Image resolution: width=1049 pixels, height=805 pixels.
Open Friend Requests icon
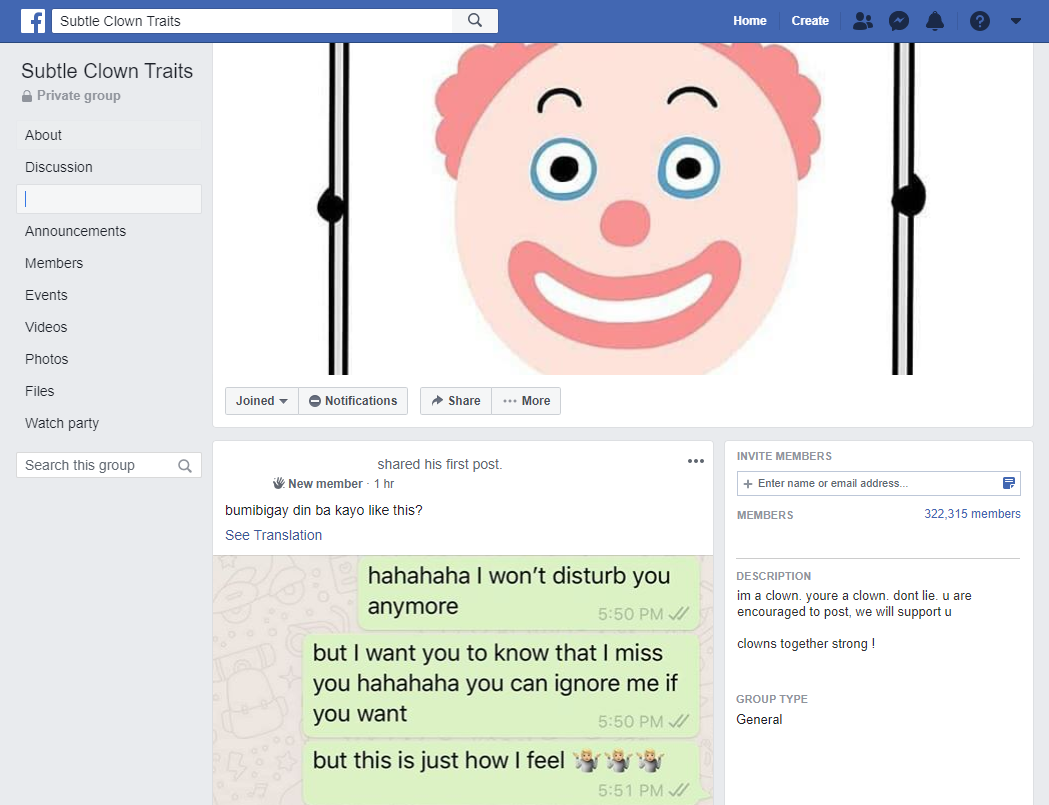[863, 21]
